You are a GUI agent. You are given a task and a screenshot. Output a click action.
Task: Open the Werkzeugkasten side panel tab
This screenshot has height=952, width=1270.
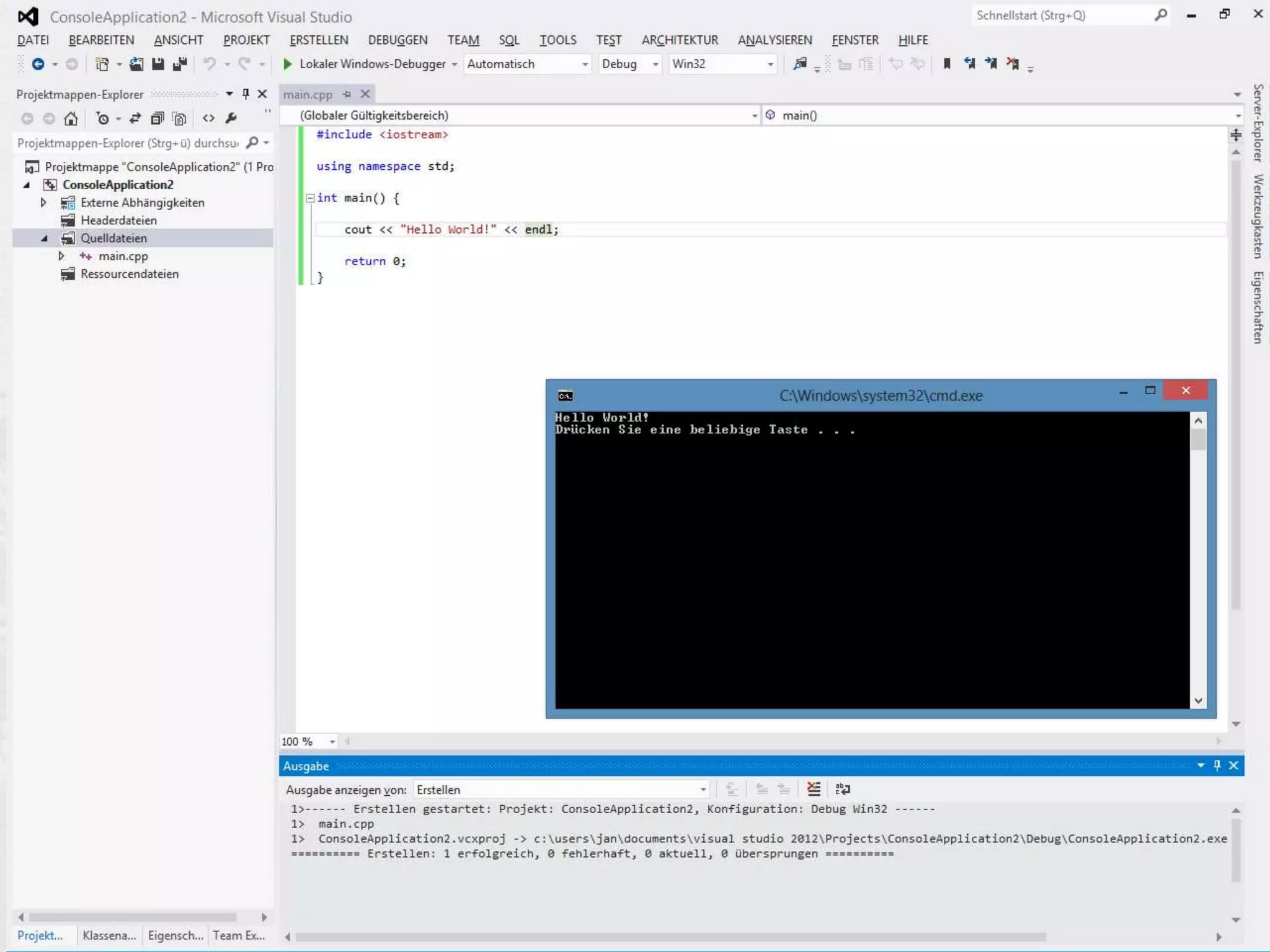pos(1258,216)
